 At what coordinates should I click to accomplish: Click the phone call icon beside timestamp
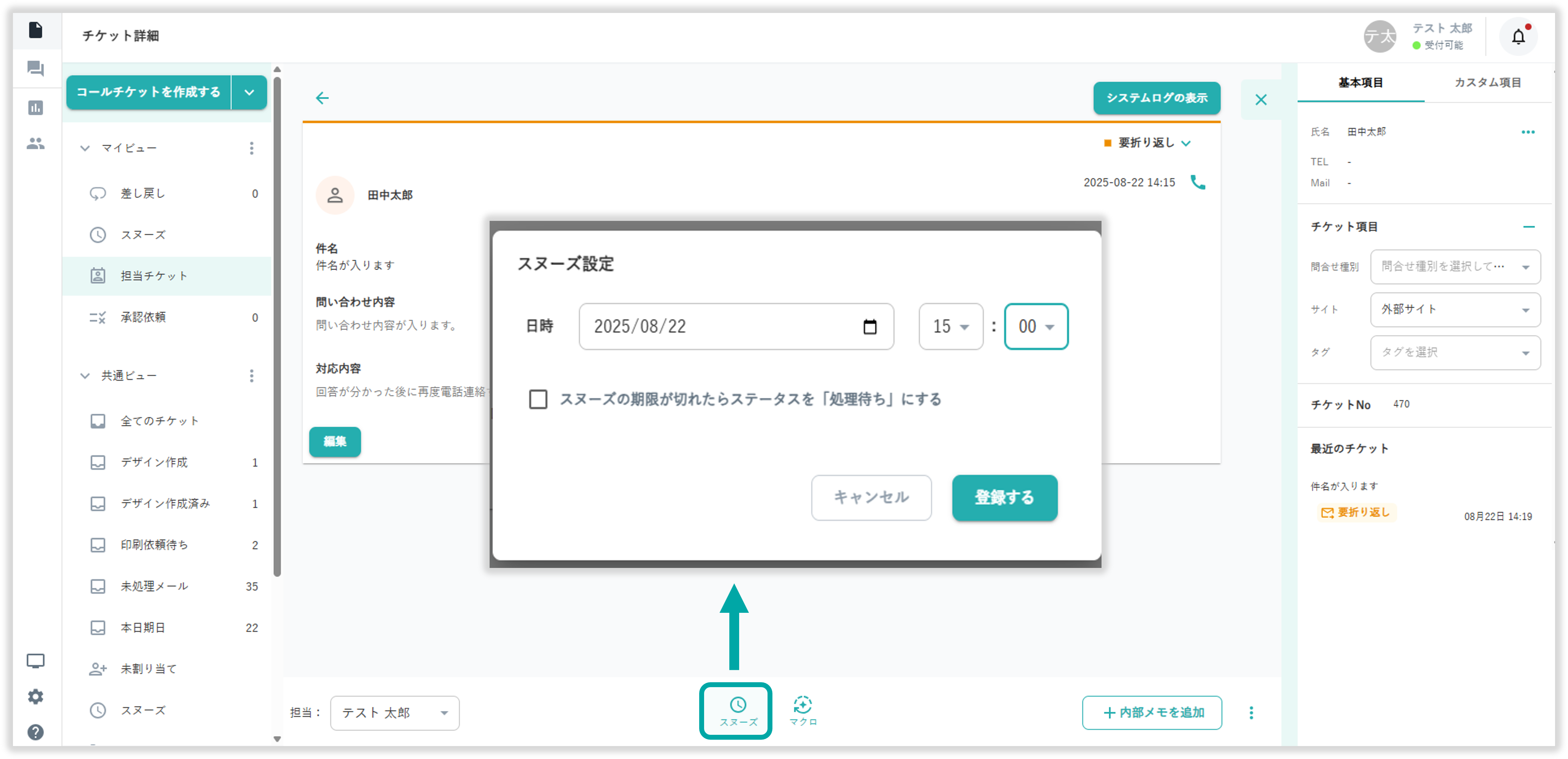[x=1197, y=183]
